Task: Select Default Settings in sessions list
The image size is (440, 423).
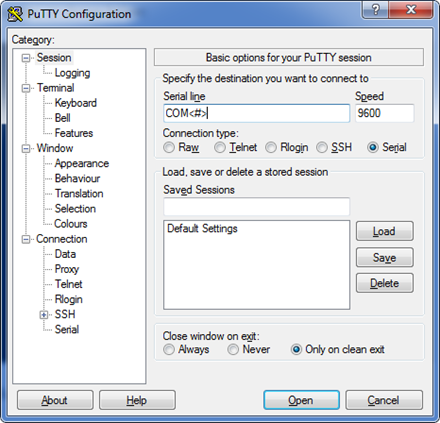Action: click(202, 228)
